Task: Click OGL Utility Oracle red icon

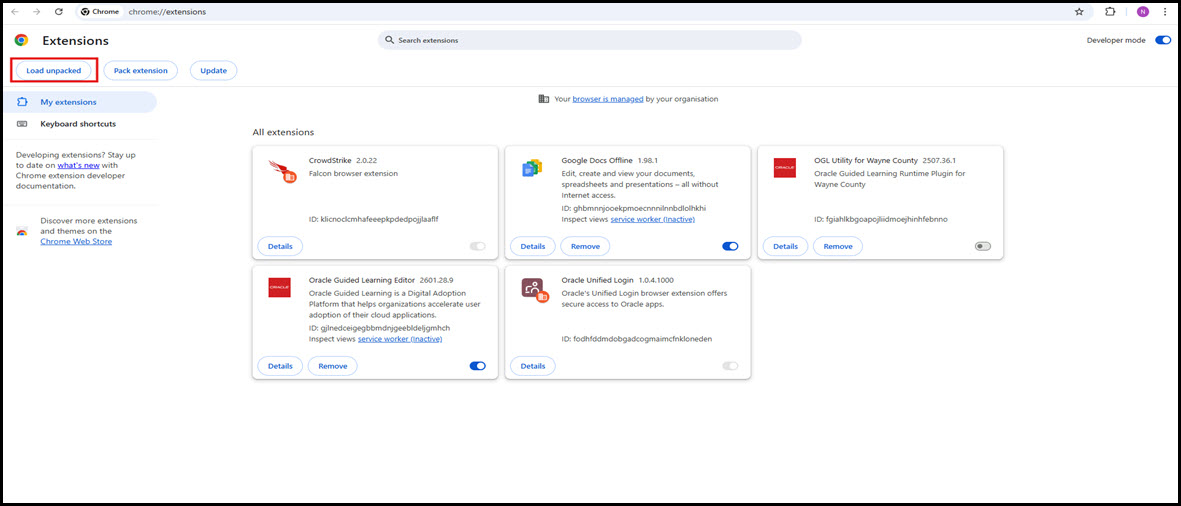Action: pyautogui.click(x=784, y=168)
